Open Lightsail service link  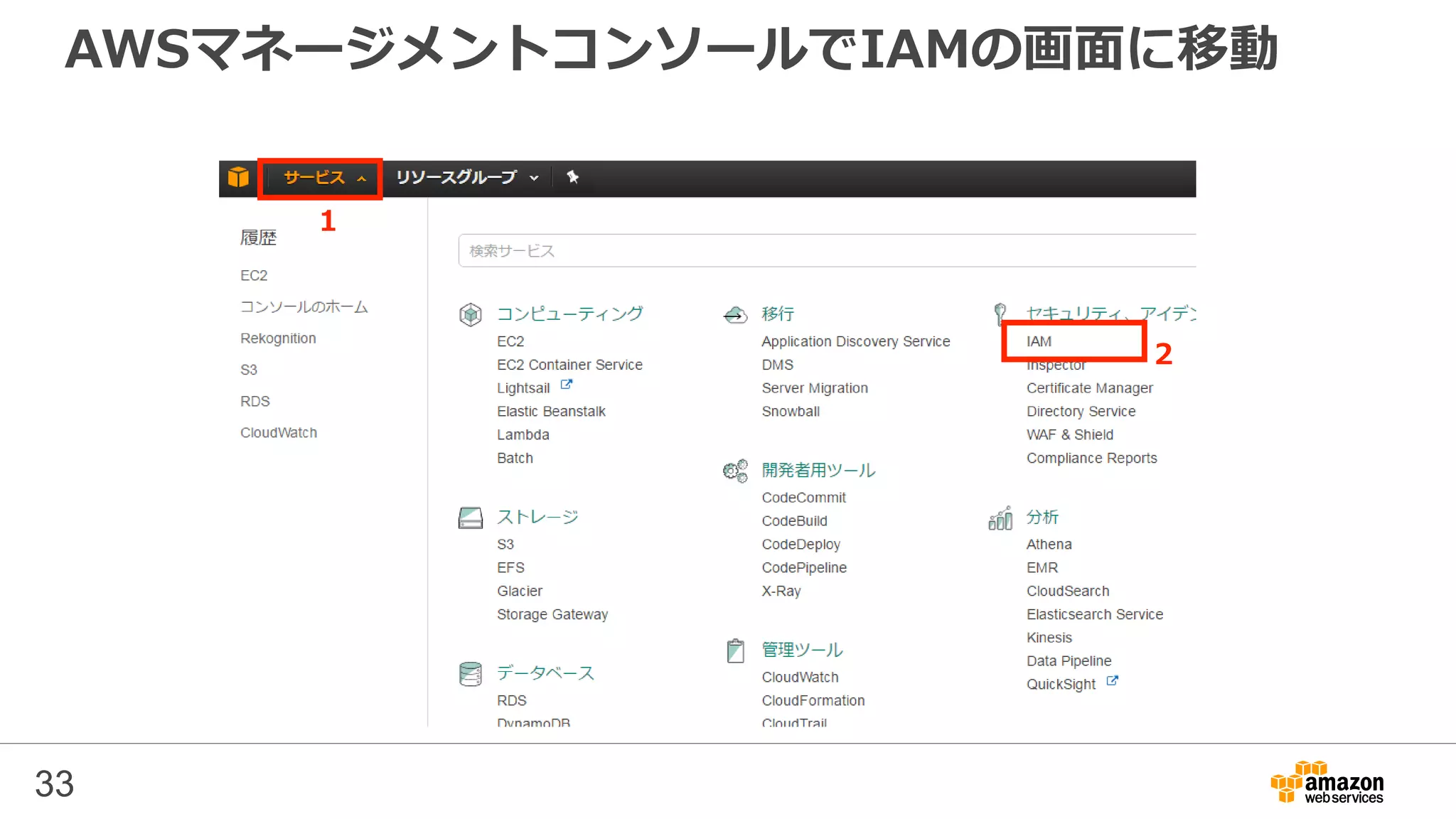(523, 388)
